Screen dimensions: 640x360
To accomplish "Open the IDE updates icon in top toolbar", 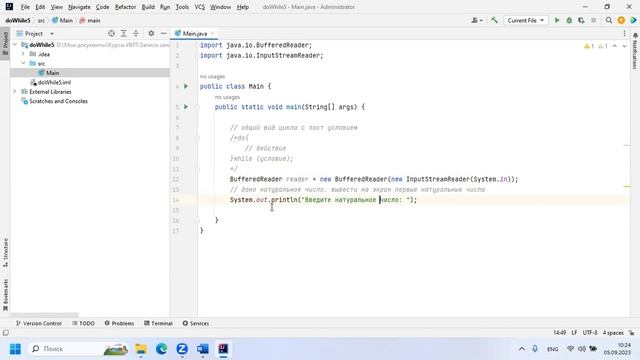I will (x=621, y=20).
